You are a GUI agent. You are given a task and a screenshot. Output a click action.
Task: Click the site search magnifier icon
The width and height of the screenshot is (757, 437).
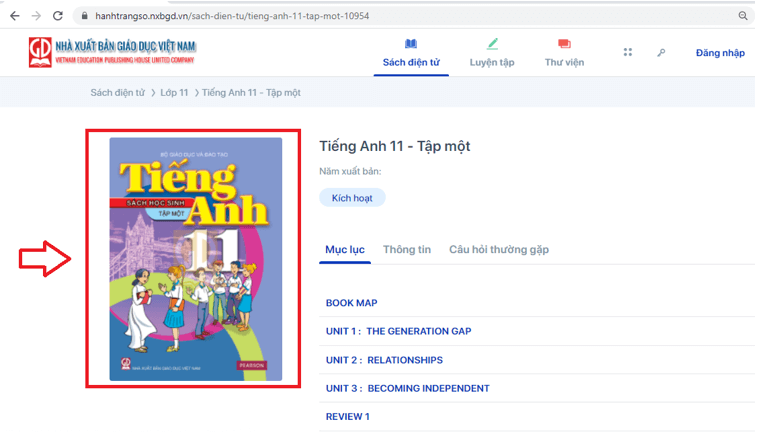(661, 52)
